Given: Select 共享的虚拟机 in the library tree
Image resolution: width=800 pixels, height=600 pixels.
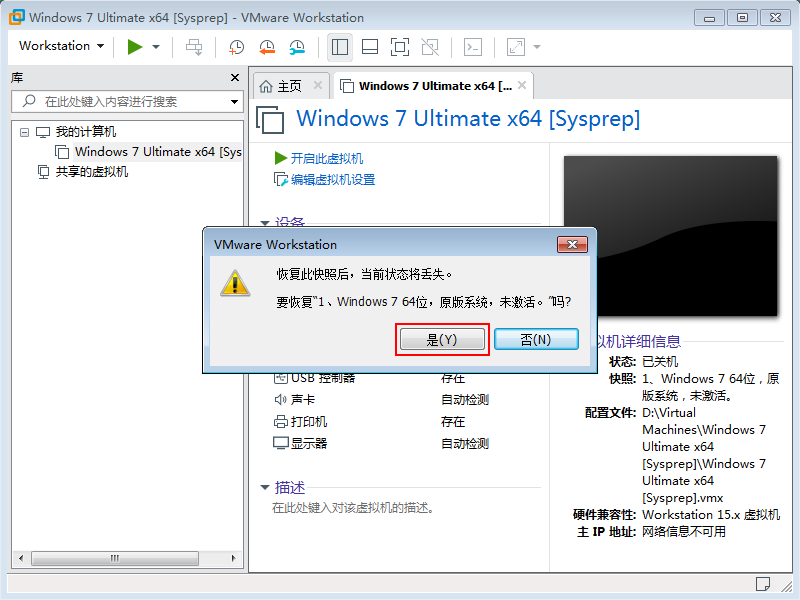Looking at the screenshot, I should click(91, 172).
